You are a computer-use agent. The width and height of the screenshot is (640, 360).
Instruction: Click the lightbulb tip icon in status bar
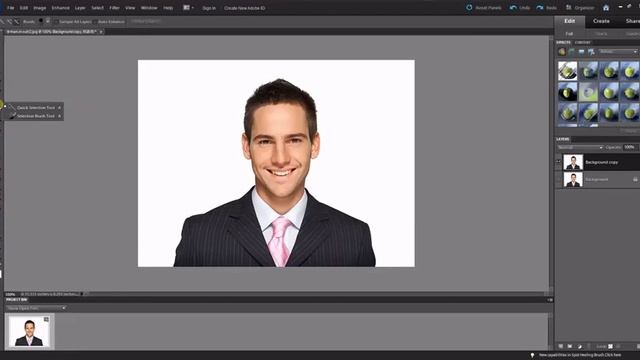[532, 355]
